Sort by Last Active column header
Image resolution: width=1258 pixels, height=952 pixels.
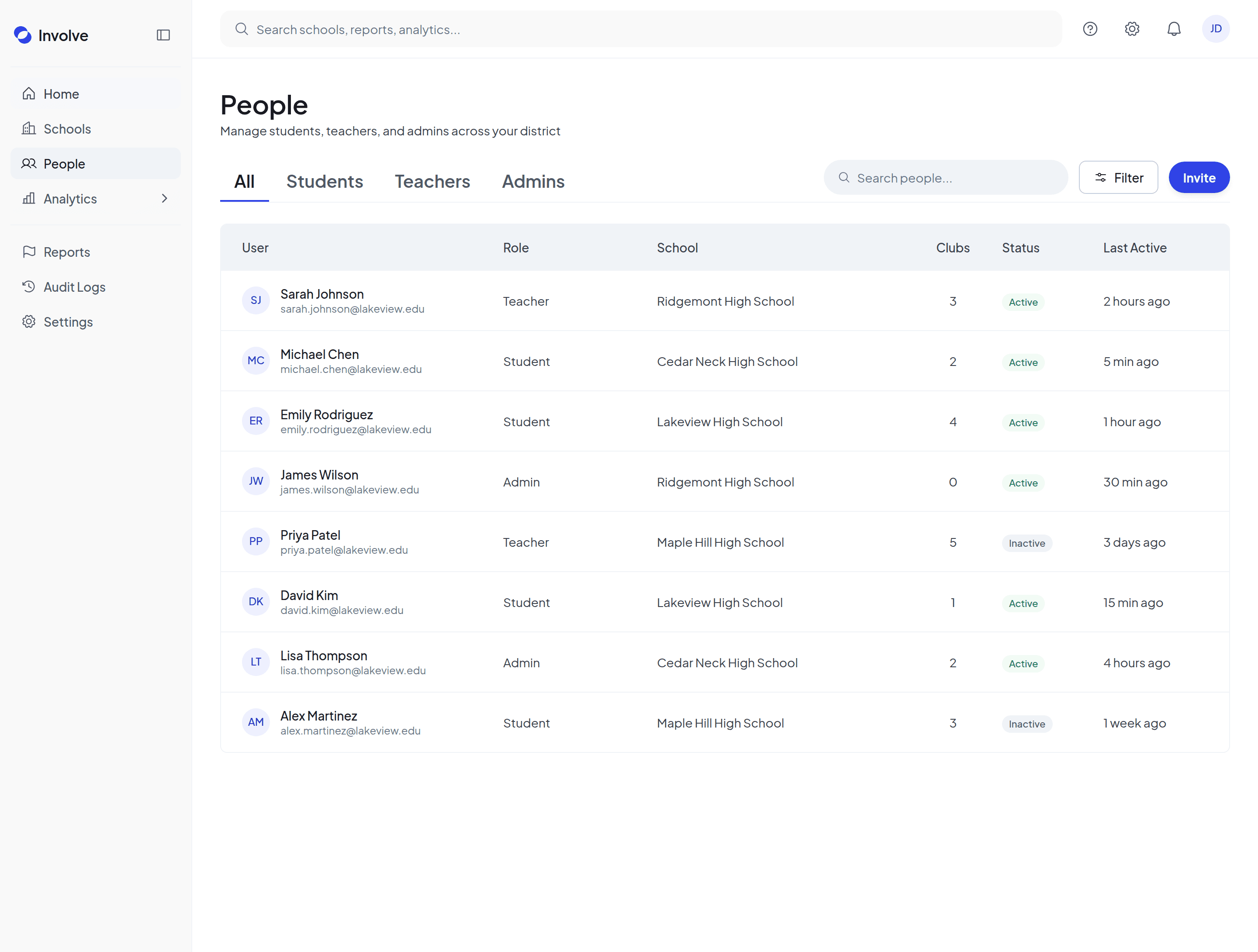pyautogui.click(x=1134, y=247)
